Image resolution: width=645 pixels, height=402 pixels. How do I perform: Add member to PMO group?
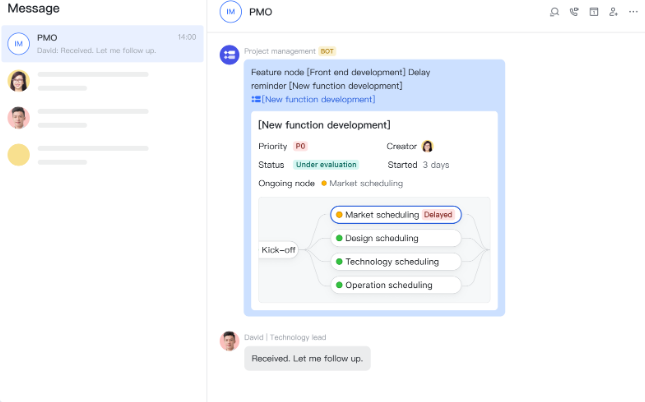click(613, 12)
